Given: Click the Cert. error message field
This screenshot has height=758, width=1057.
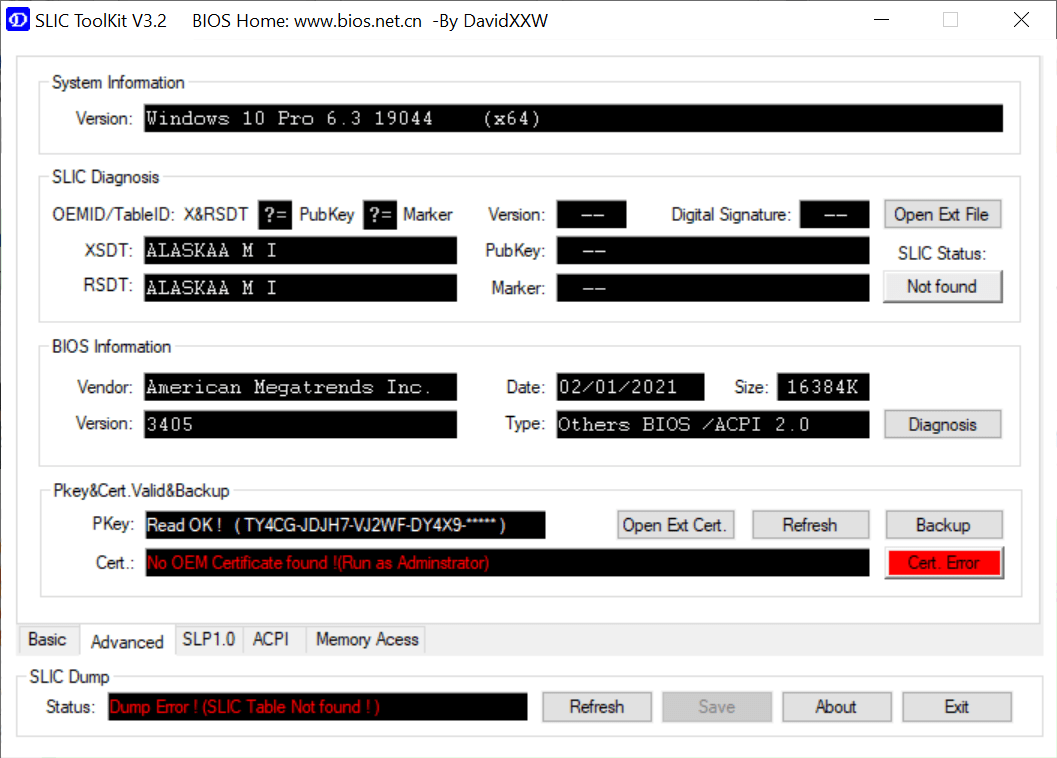Looking at the screenshot, I should (507, 562).
